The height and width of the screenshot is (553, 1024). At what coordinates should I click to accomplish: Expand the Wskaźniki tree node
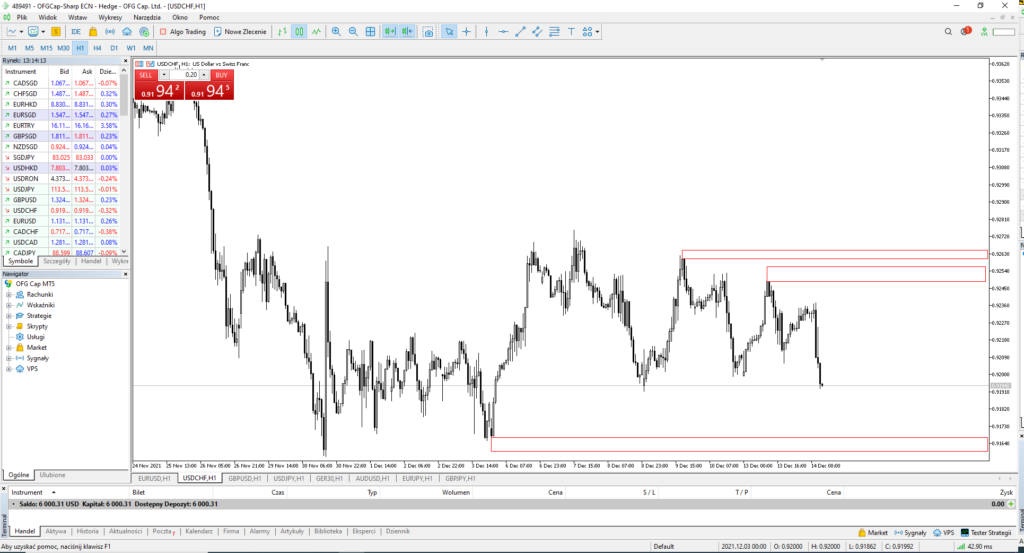pos(9,305)
